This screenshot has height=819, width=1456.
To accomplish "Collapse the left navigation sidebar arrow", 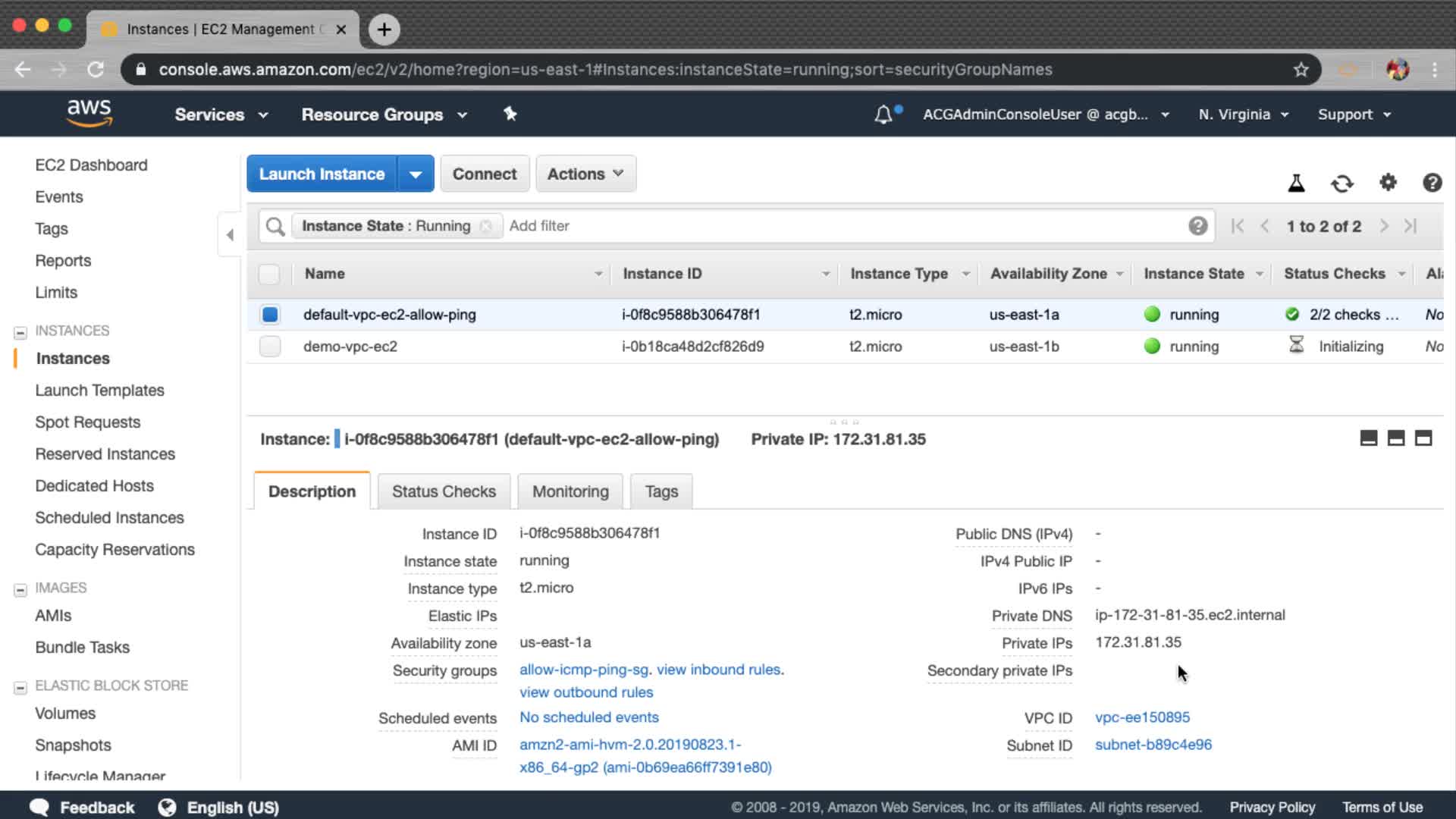I will [230, 235].
